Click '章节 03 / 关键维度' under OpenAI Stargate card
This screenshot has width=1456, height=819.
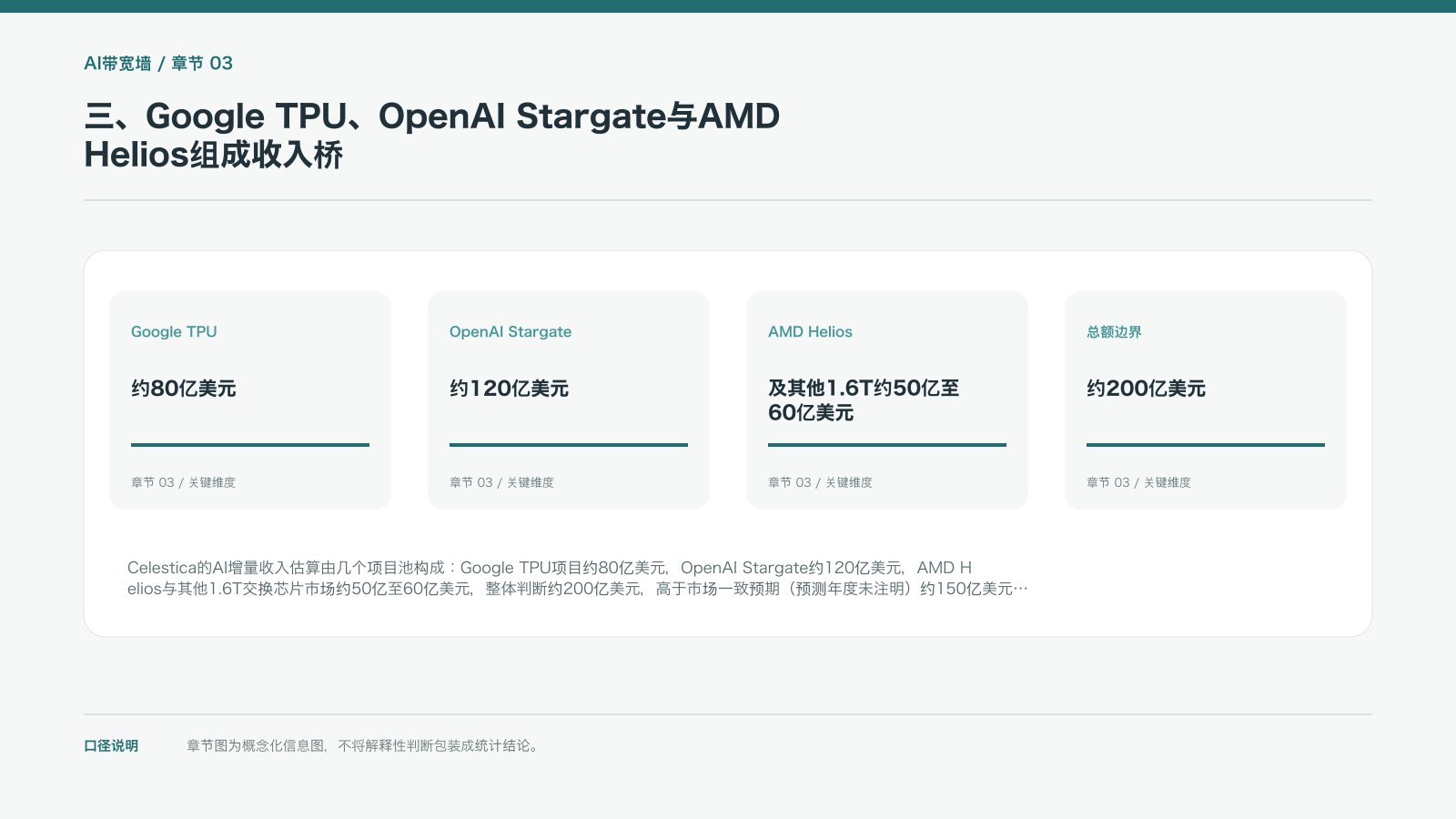[x=501, y=482]
